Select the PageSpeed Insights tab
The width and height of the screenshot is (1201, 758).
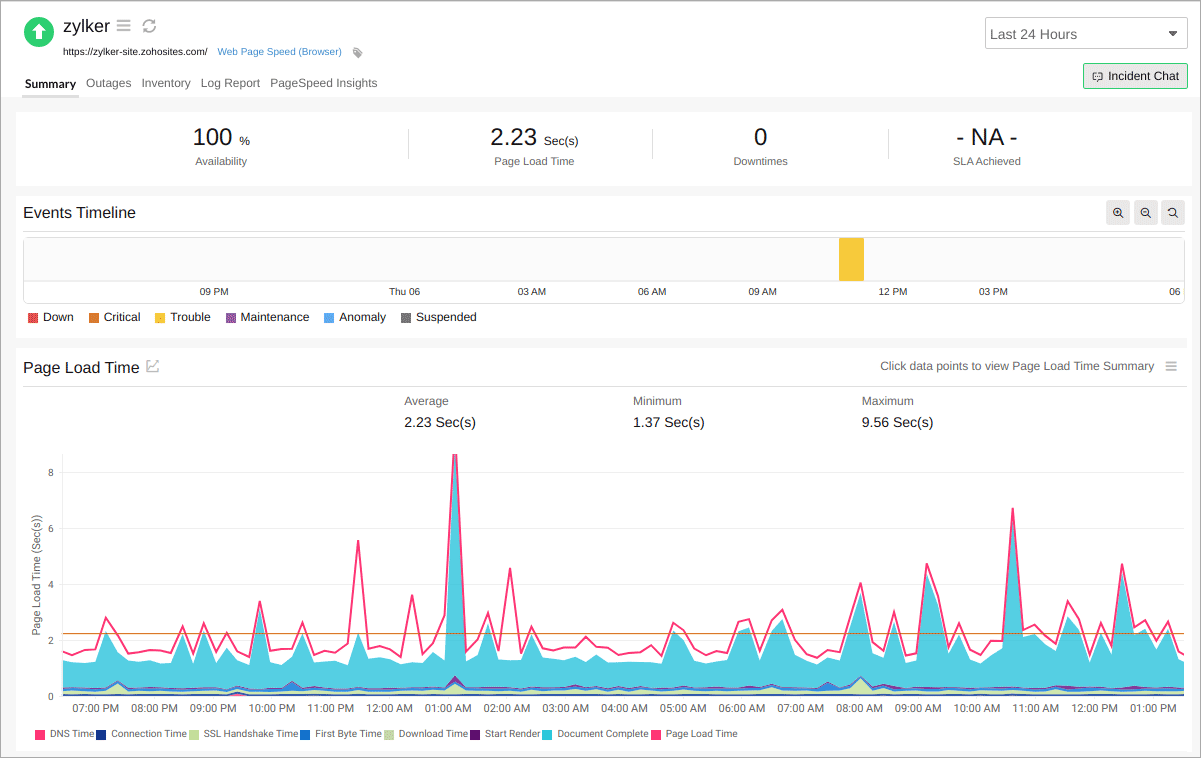point(323,83)
